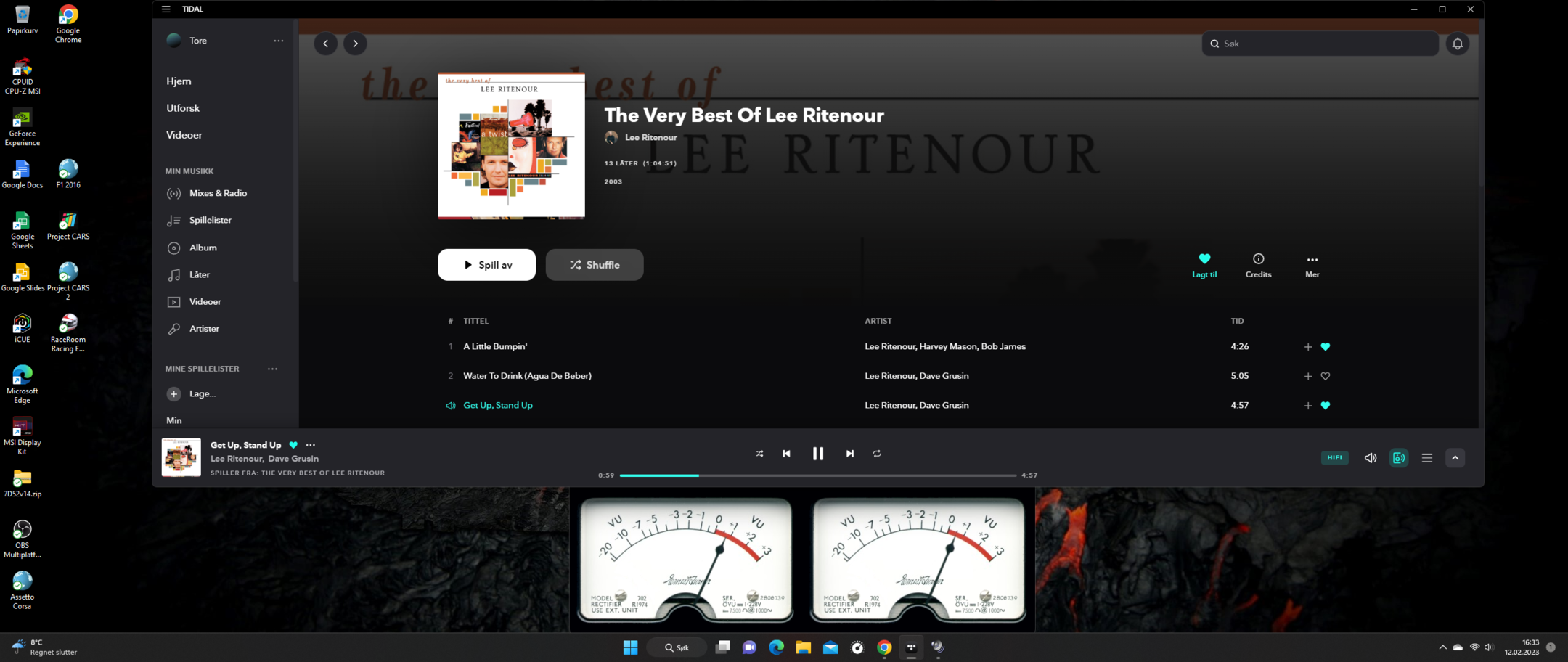Add A Little Bumpin' to a playlist
Image resolution: width=1568 pixels, height=662 pixels.
(1307, 347)
